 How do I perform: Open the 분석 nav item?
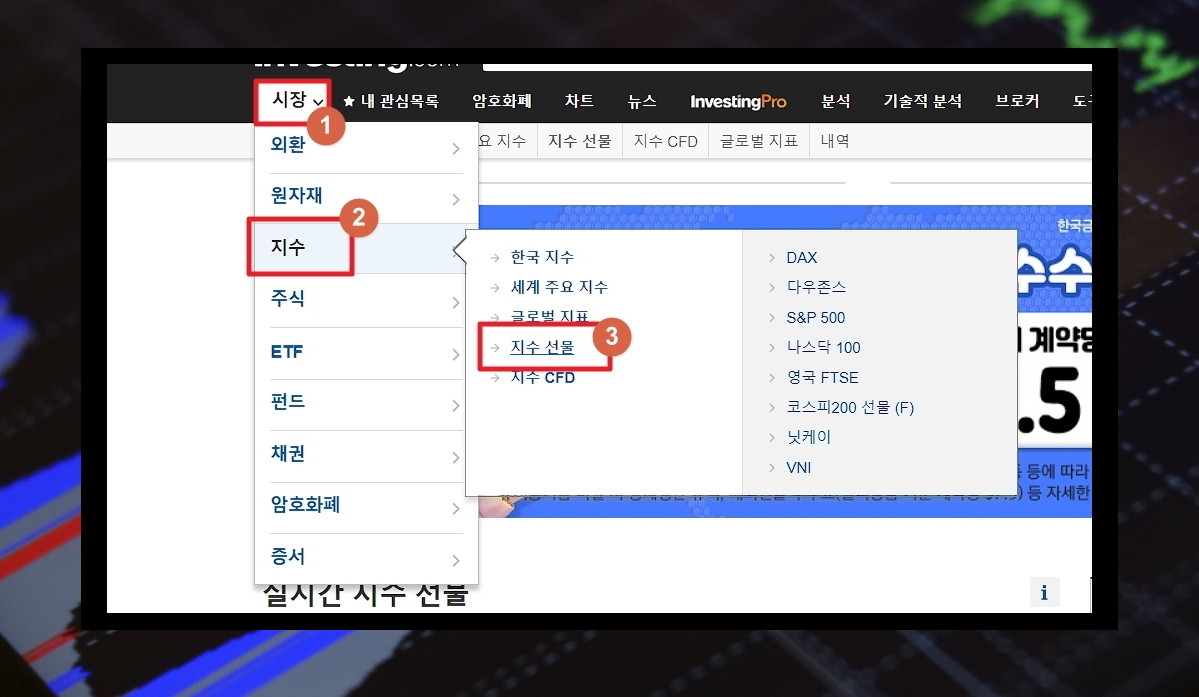coord(836,101)
